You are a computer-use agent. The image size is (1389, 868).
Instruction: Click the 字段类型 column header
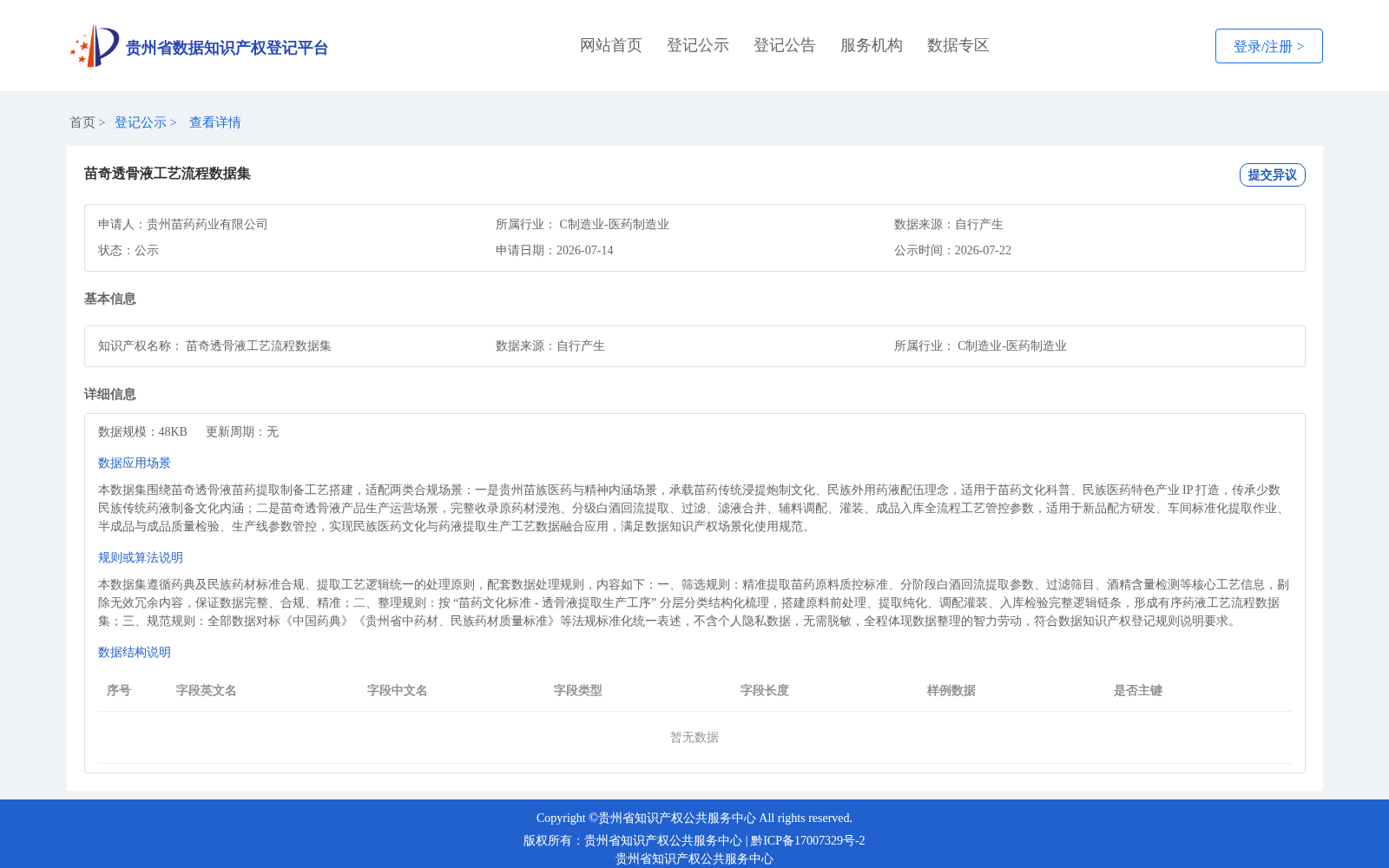(578, 690)
